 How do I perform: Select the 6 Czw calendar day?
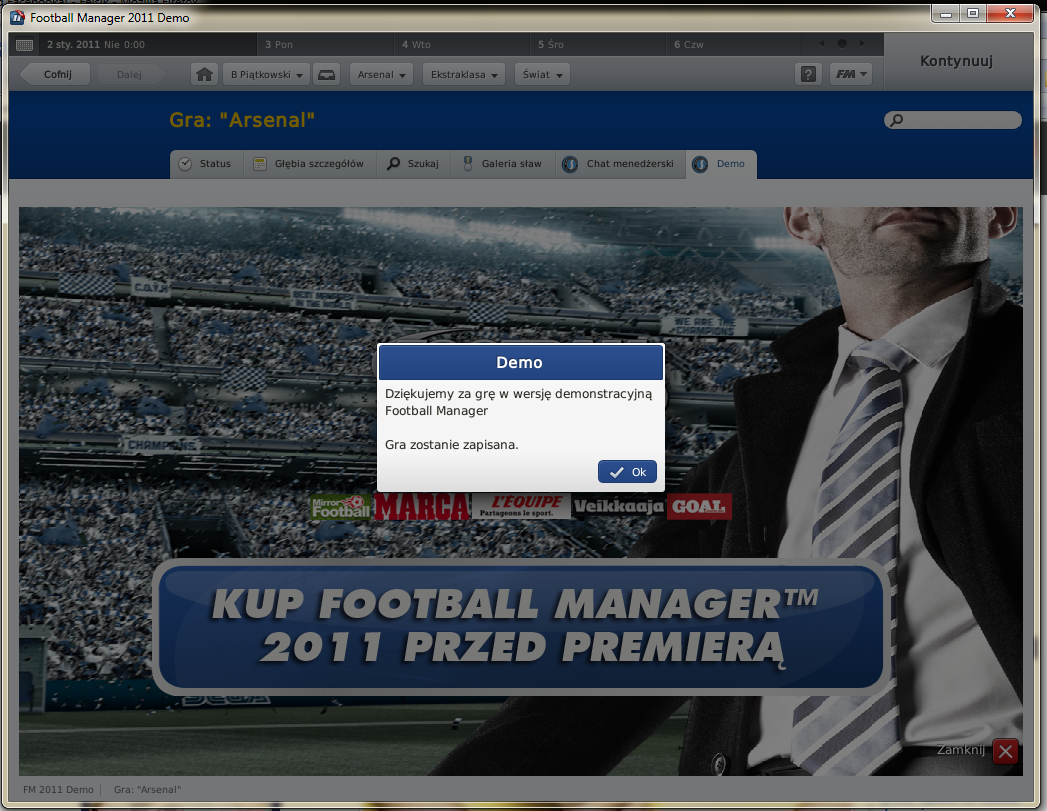click(734, 45)
